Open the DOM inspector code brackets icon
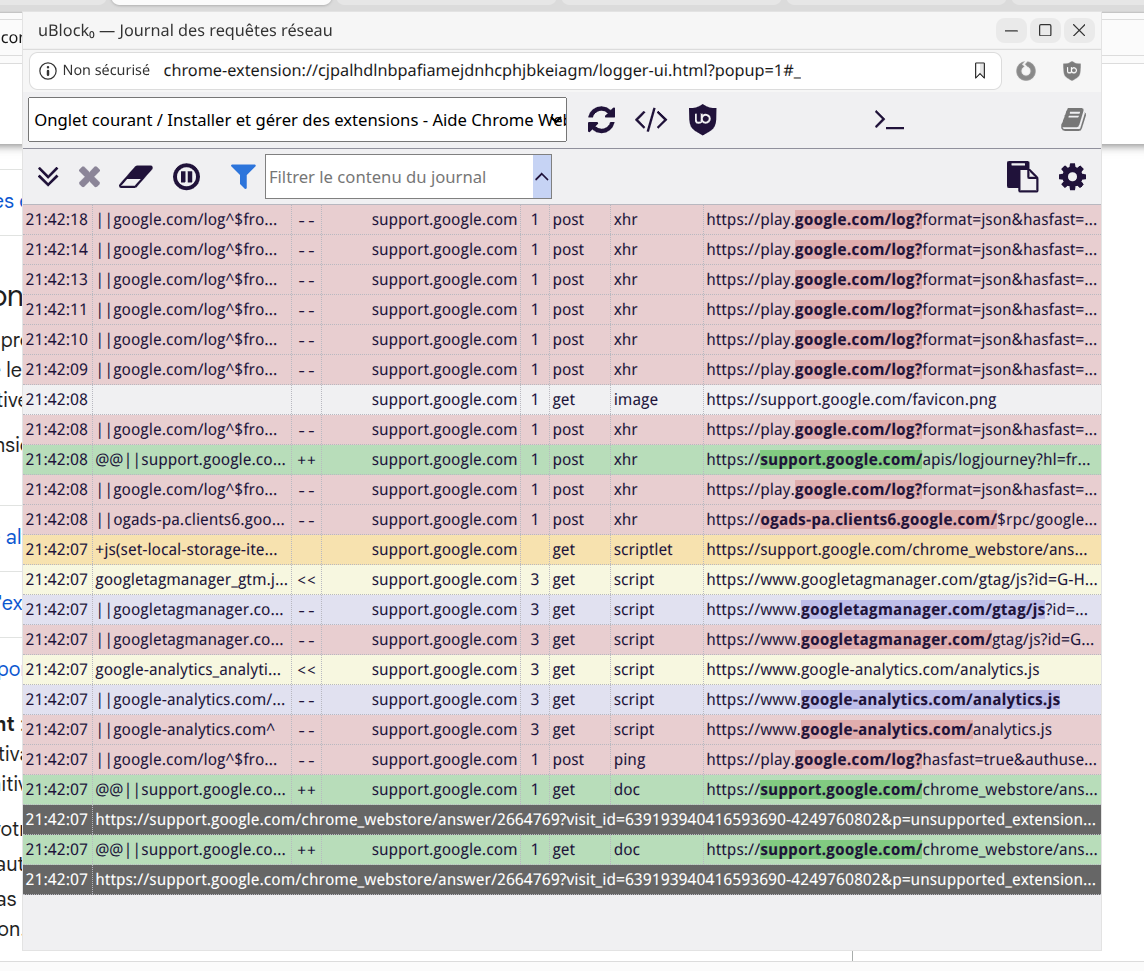1144x971 pixels. tap(651, 120)
